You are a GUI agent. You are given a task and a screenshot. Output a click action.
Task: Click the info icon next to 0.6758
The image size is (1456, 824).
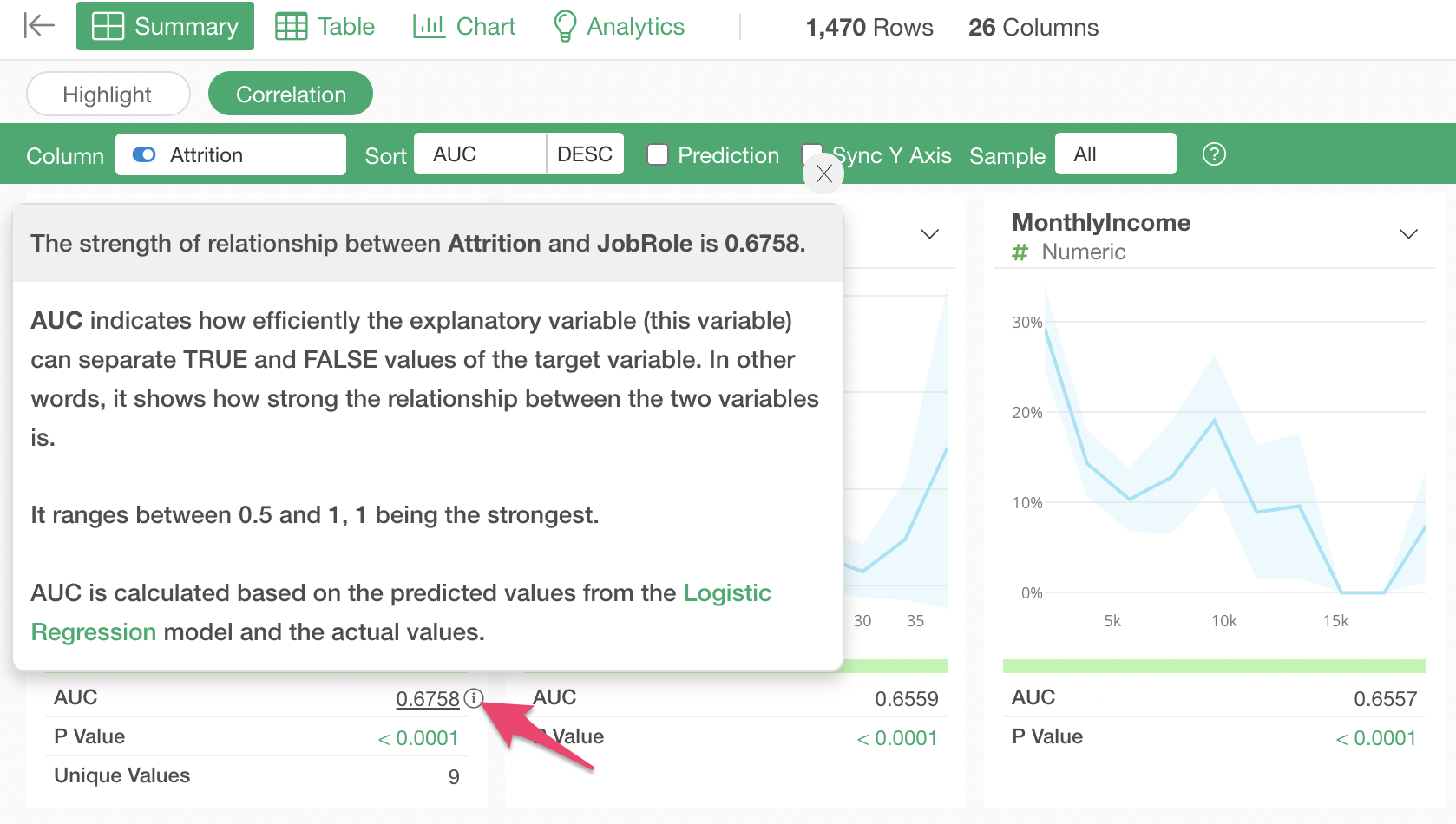point(473,698)
